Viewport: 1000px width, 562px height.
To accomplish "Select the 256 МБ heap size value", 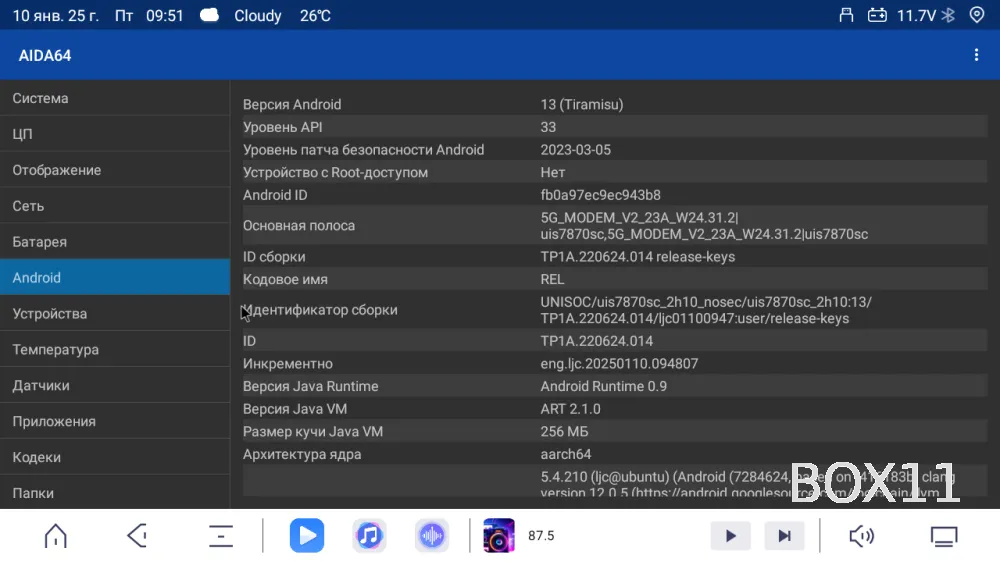I will (564, 432).
